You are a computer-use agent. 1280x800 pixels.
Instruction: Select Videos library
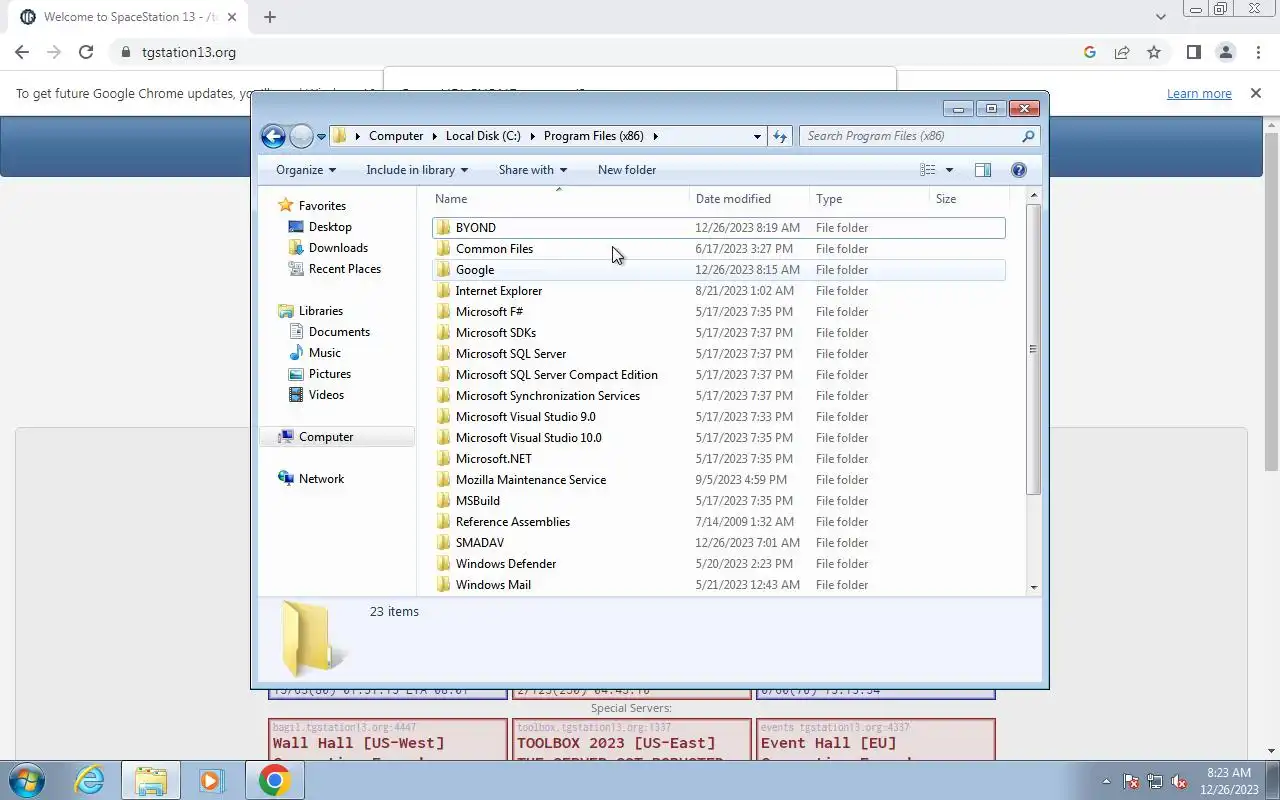coord(326,395)
